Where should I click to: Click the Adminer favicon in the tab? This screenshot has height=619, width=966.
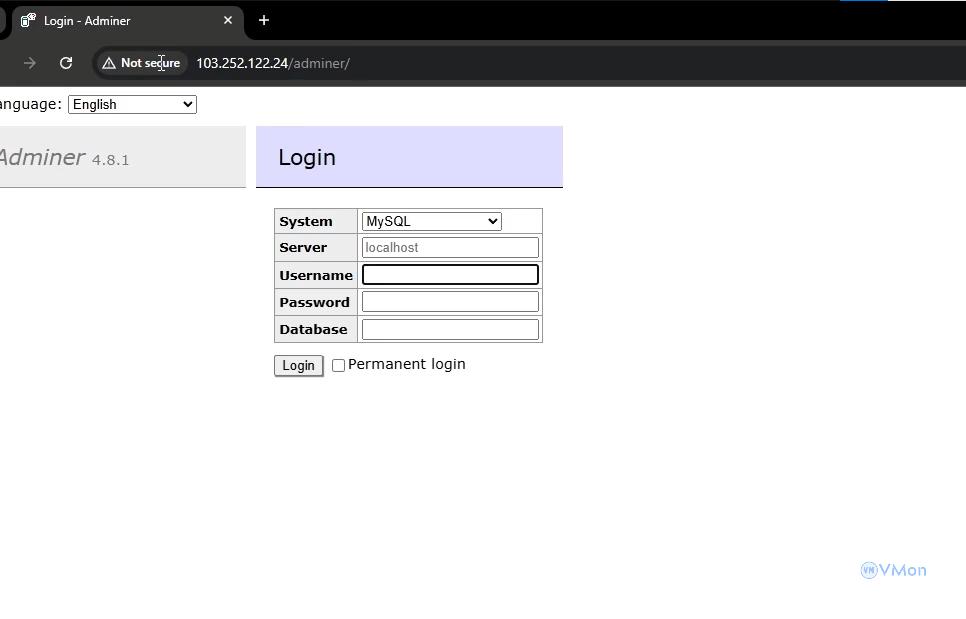point(28,20)
